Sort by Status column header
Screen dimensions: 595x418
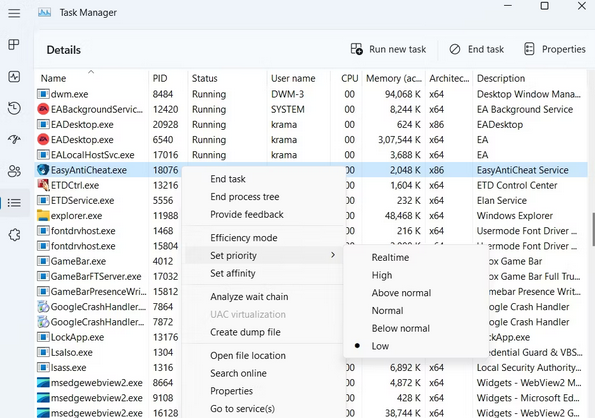point(205,78)
